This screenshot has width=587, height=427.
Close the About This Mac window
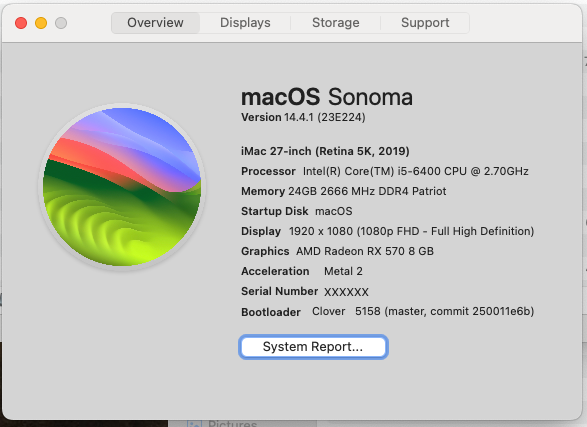coord(21,23)
